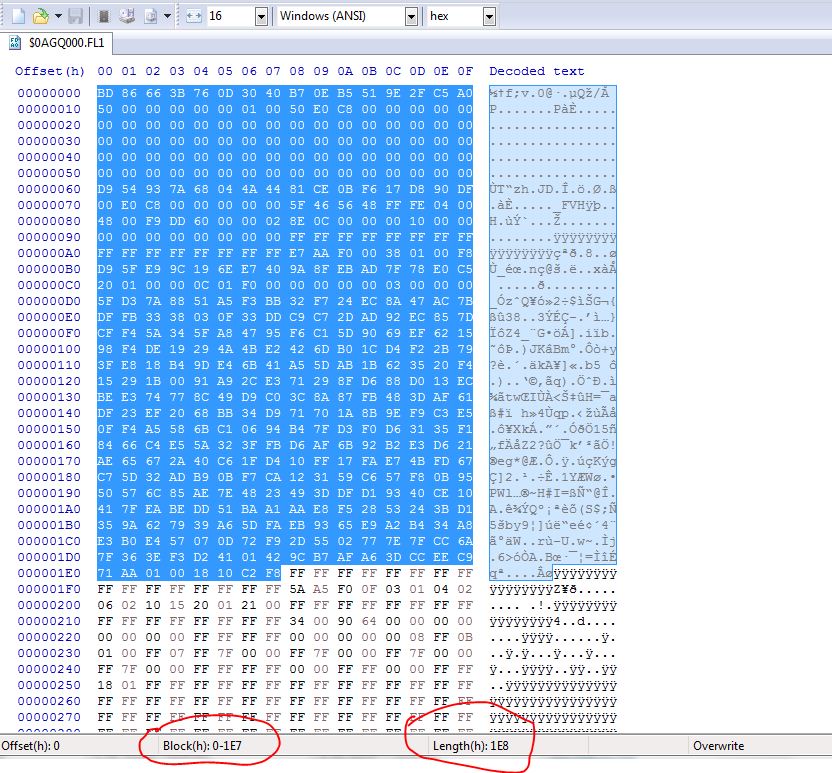This screenshot has width=832, height=773.
Task: Select offset row 00000200
Action: 49,605
